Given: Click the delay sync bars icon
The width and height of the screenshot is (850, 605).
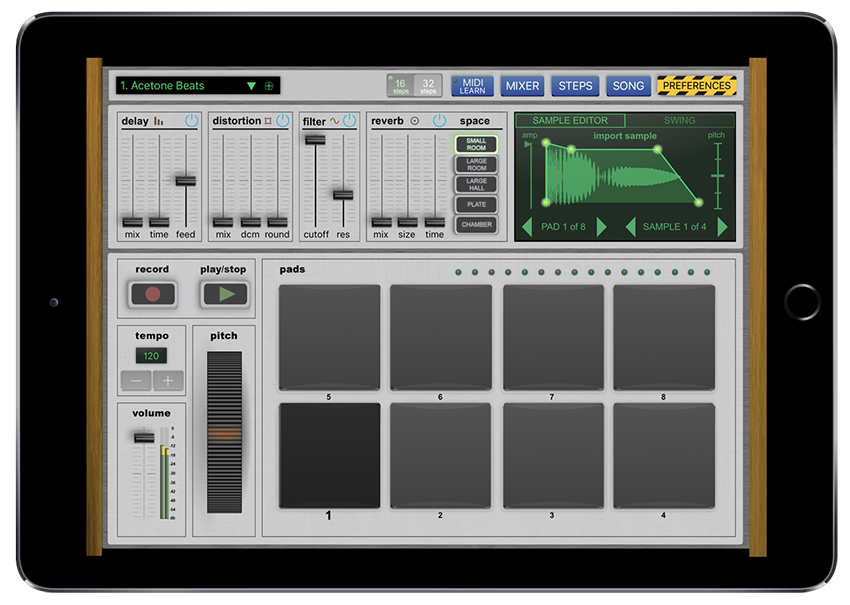Looking at the screenshot, I should (158, 121).
